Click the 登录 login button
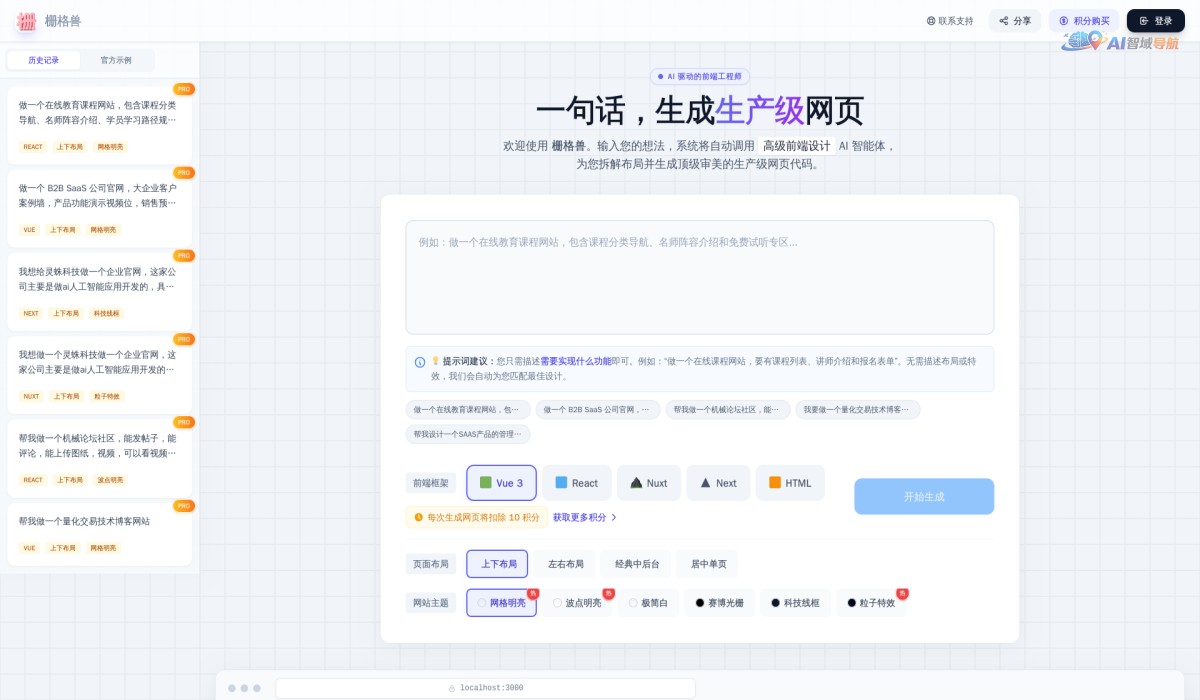Image resolution: width=1200 pixels, height=700 pixels. click(1156, 20)
